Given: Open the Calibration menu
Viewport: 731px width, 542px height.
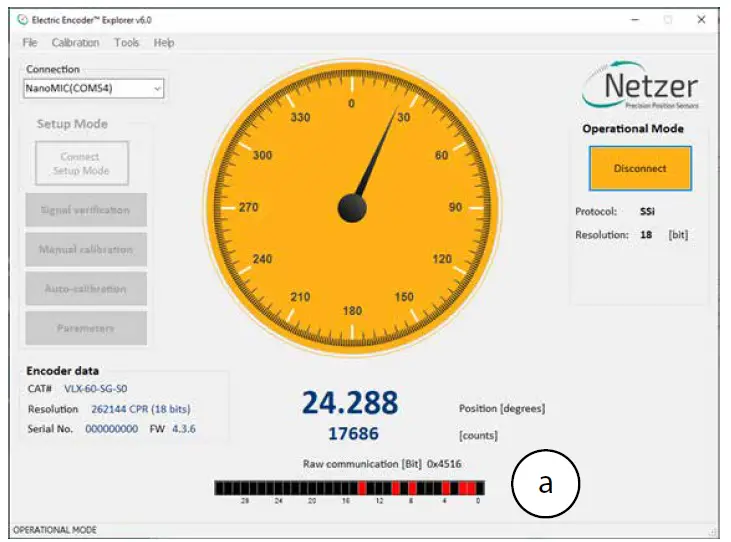Looking at the screenshot, I should point(76,43).
